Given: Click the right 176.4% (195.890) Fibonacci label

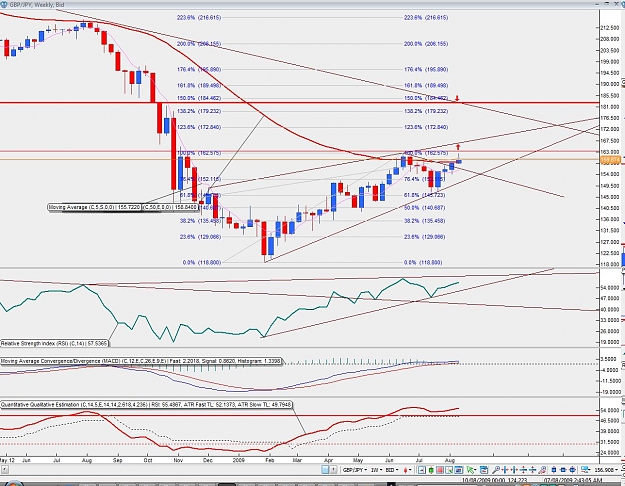Looking at the screenshot, I should point(426,69).
